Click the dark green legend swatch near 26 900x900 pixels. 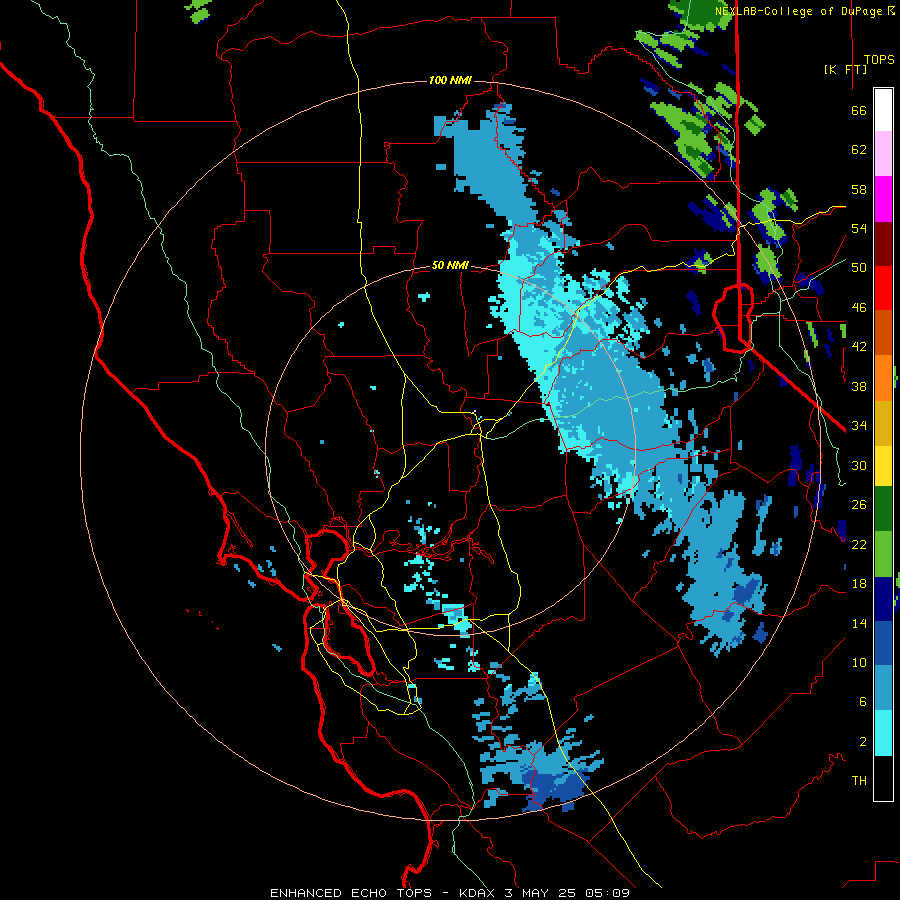pos(883,509)
